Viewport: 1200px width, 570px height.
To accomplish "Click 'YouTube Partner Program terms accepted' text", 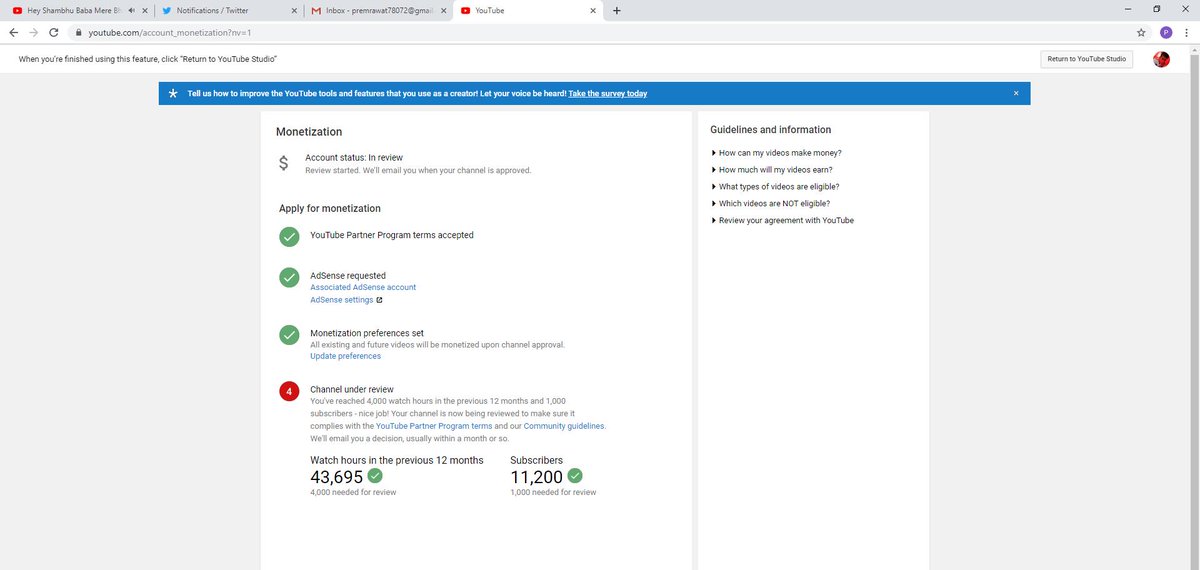I will pyautogui.click(x=392, y=235).
